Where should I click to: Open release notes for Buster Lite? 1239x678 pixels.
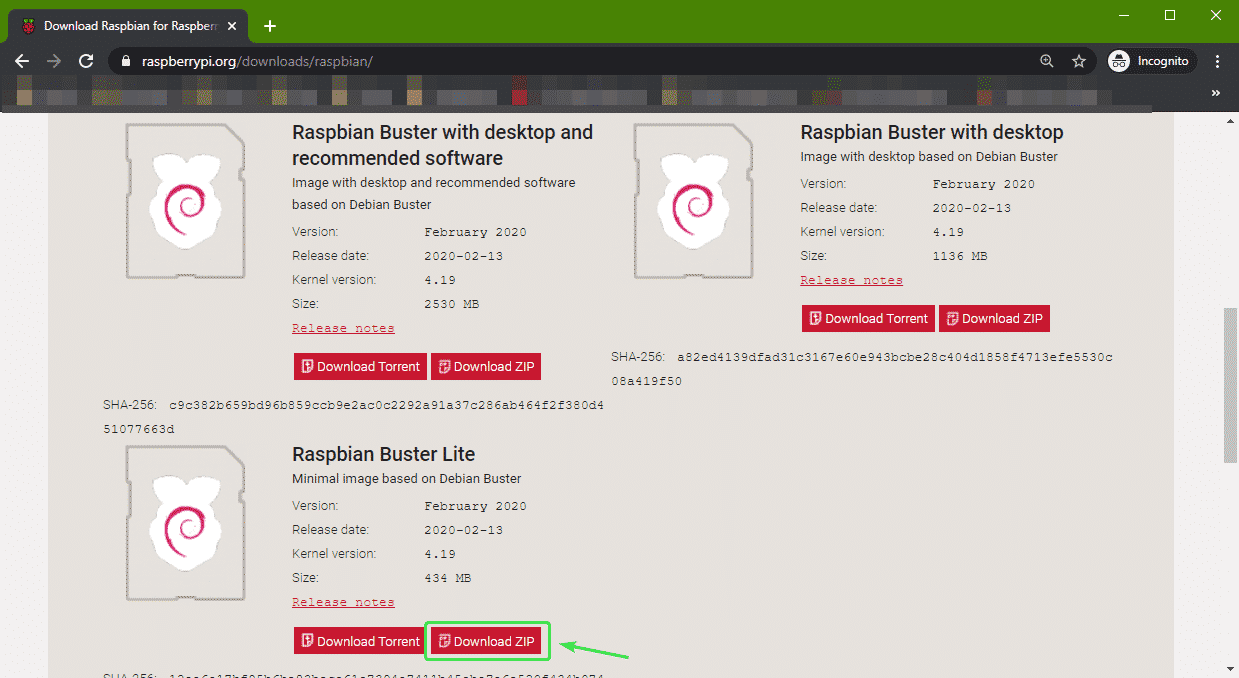pyautogui.click(x=343, y=602)
